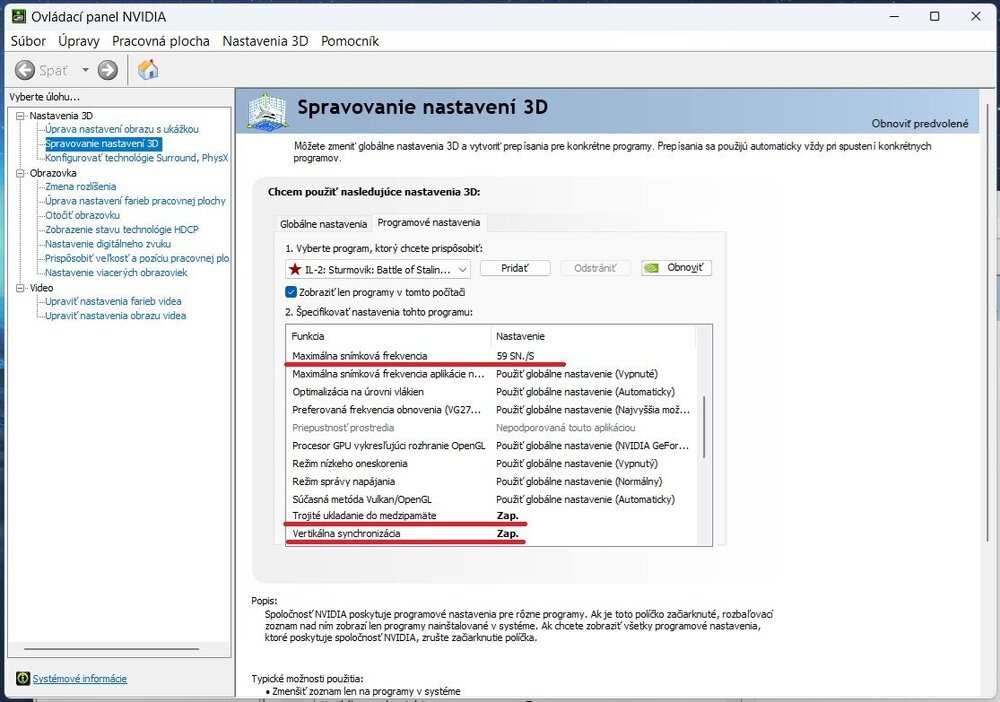Open the IL-2 Sturmovik program dropdown
Image resolution: width=1000 pixels, height=702 pixels.
(x=462, y=269)
